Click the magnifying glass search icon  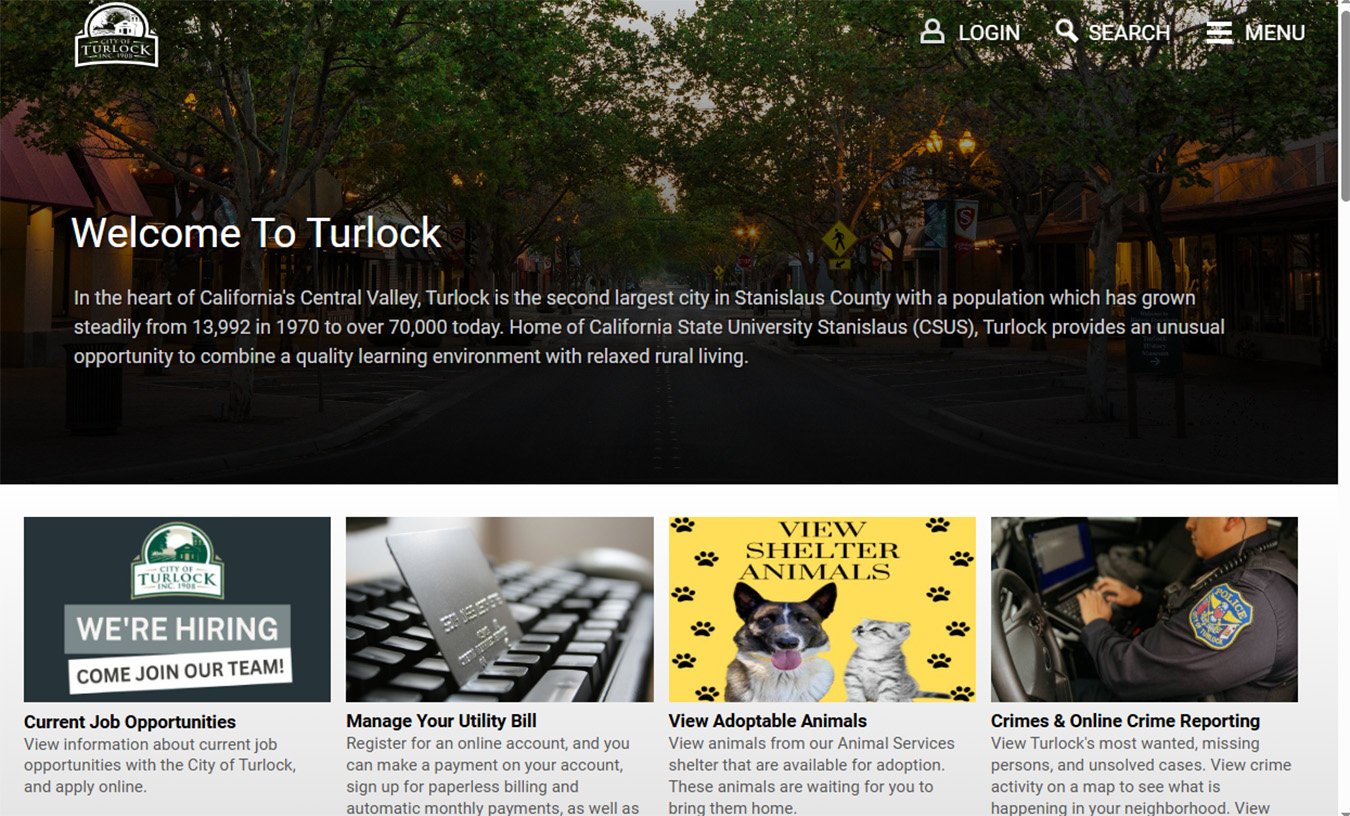tap(1067, 32)
